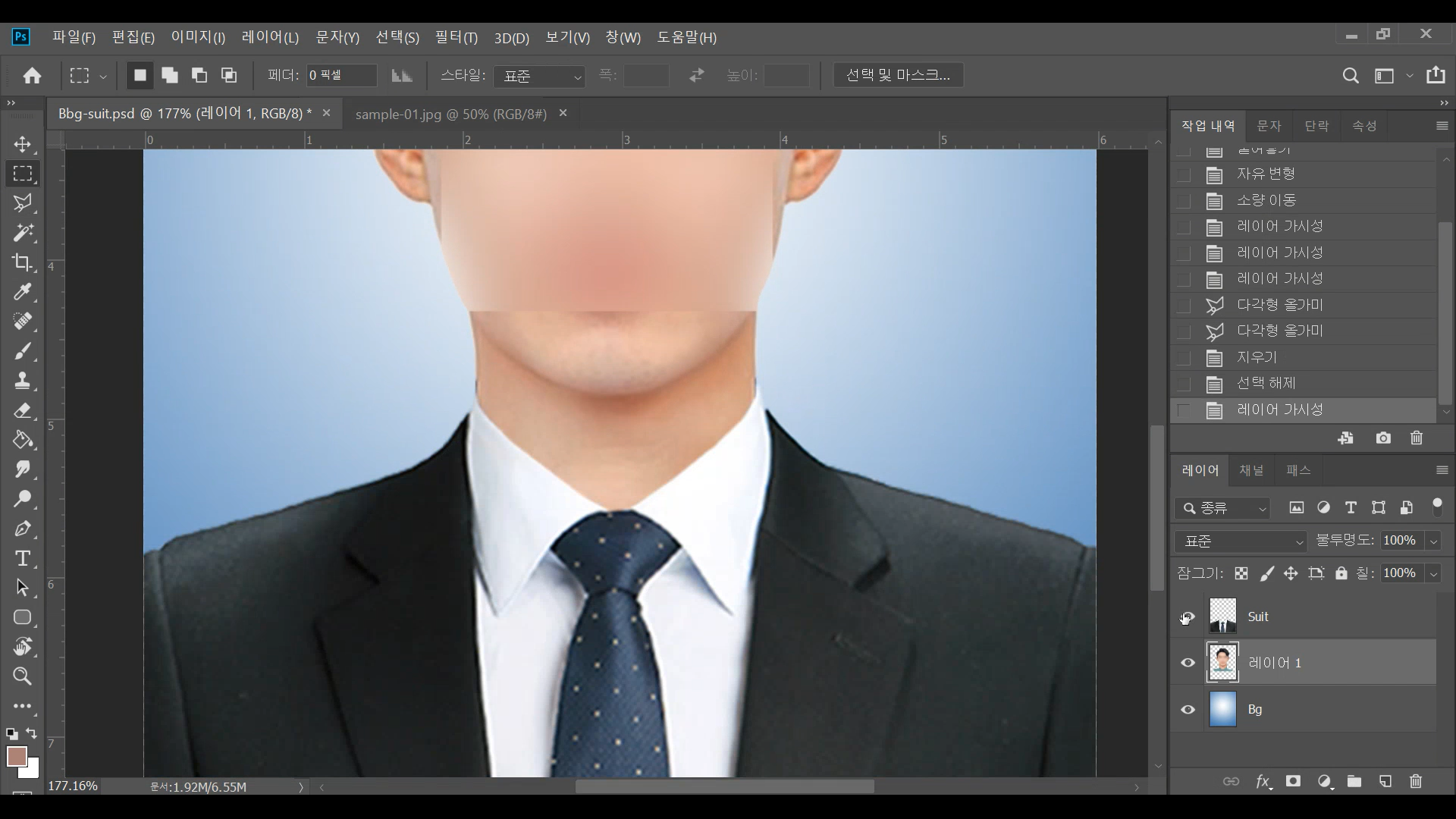Viewport: 1456px width, 819px height.
Task: Select the Hand tool
Action: [x=23, y=647]
